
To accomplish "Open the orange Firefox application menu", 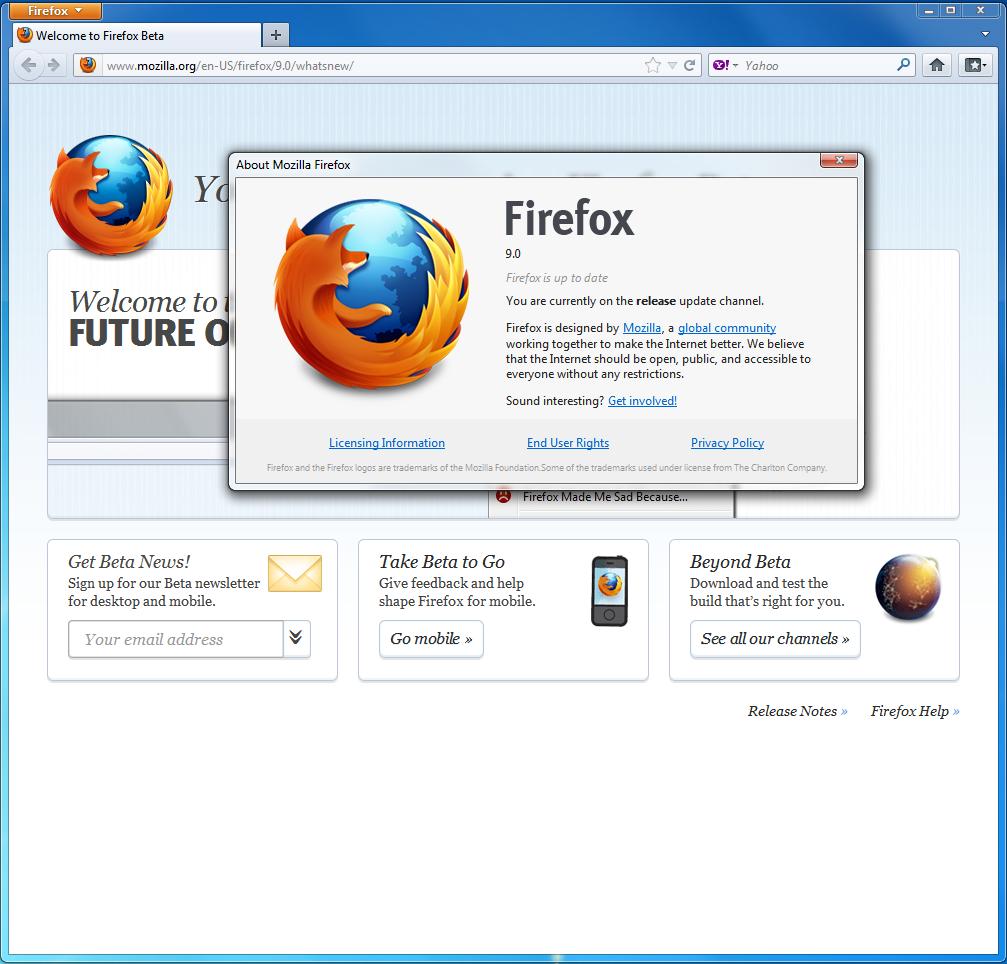I will click(55, 10).
